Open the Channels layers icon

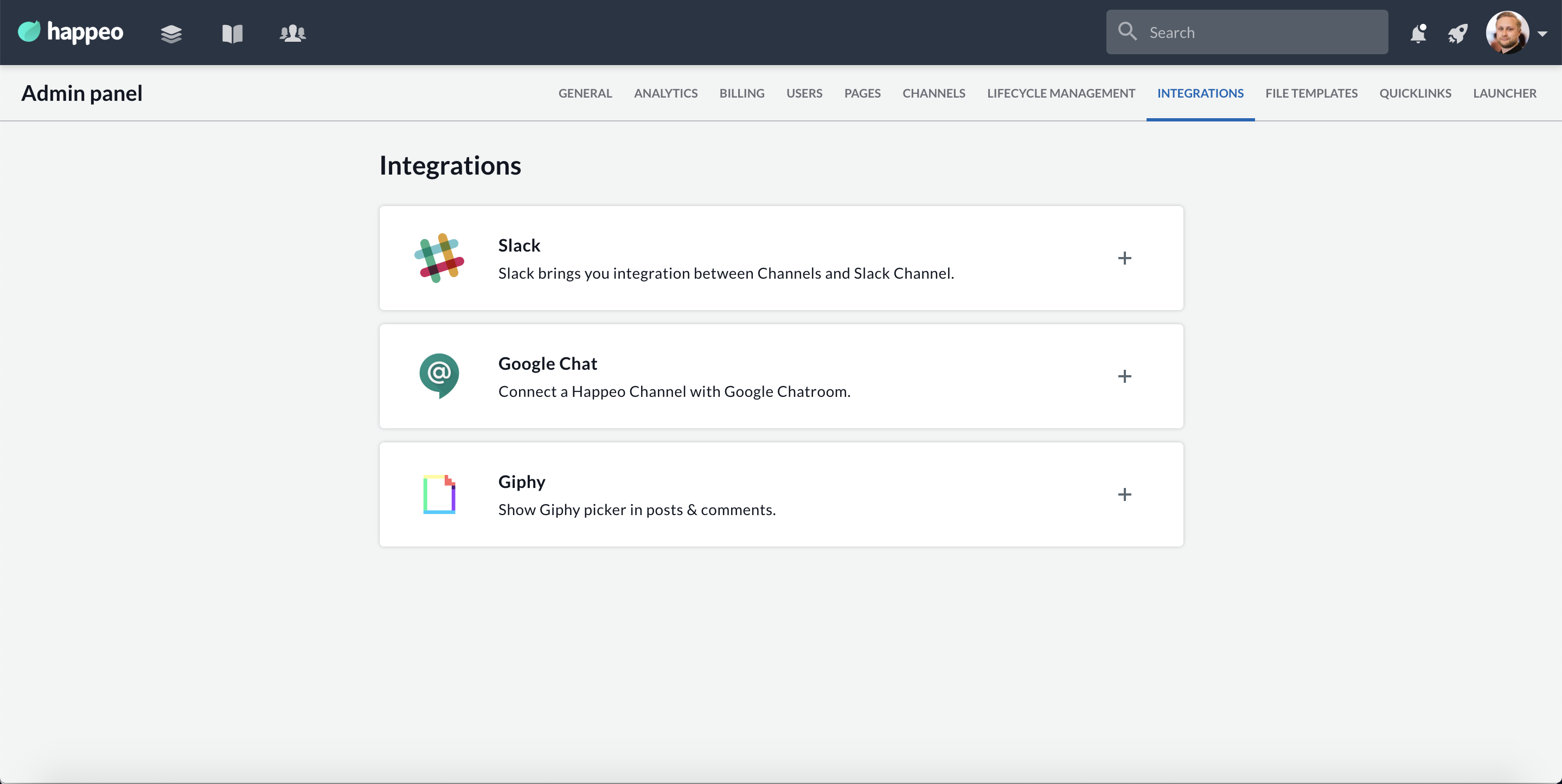pyautogui.click(x=171, y=34)
